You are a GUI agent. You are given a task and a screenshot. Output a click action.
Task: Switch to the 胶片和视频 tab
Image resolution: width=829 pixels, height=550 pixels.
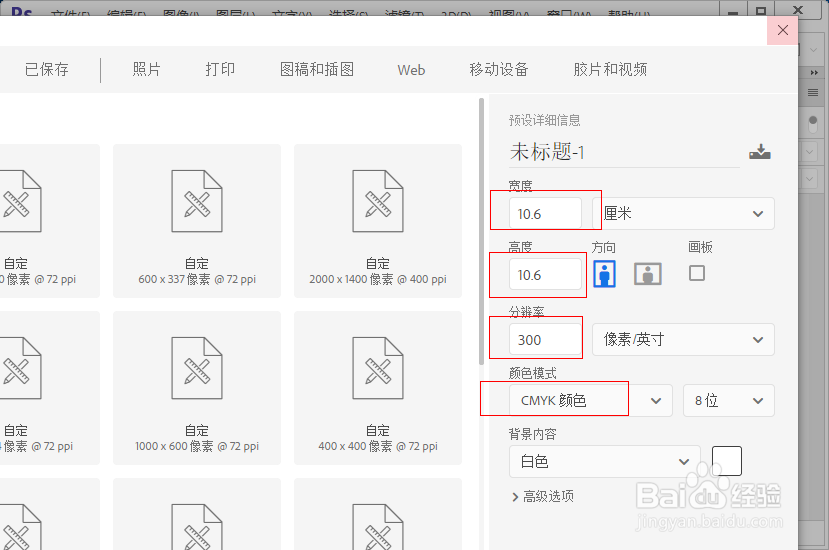[611, 69]
